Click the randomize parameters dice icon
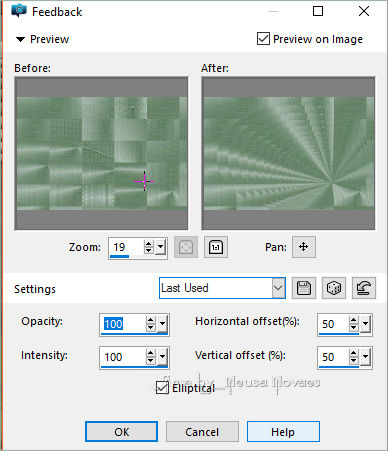Image resolution: width=388 pixels, height=451 pixels. pos(334,288)
